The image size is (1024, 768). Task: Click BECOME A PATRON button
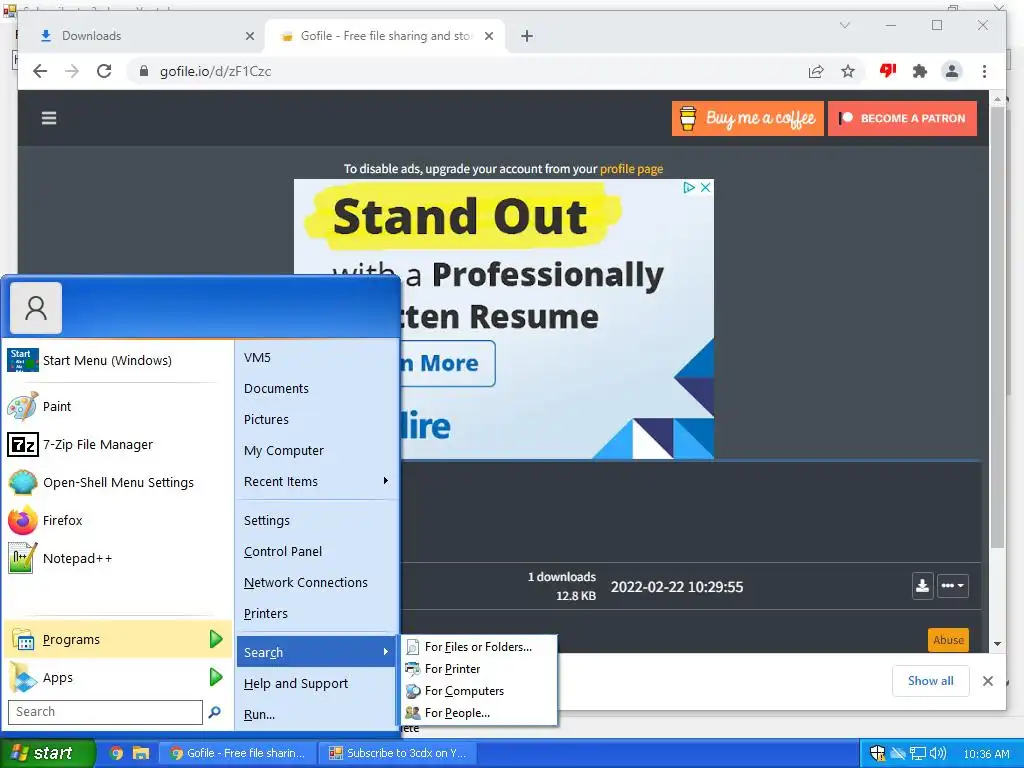pyautogui.click(x=903, y=118)
